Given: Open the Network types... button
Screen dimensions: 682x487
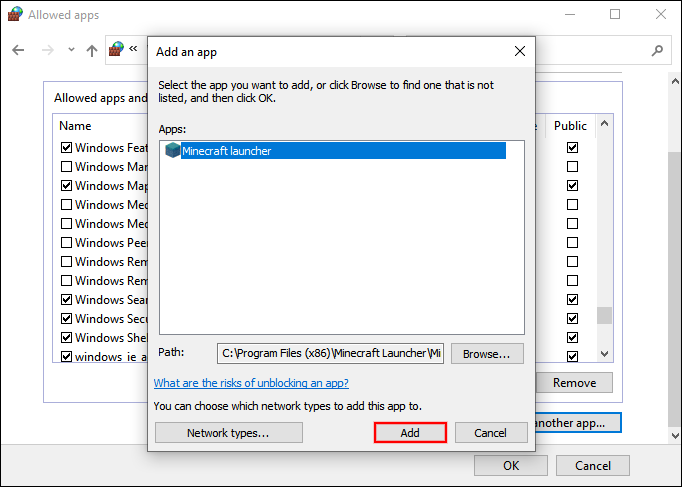Looking at the screenshot, I should tap(228, 433).
